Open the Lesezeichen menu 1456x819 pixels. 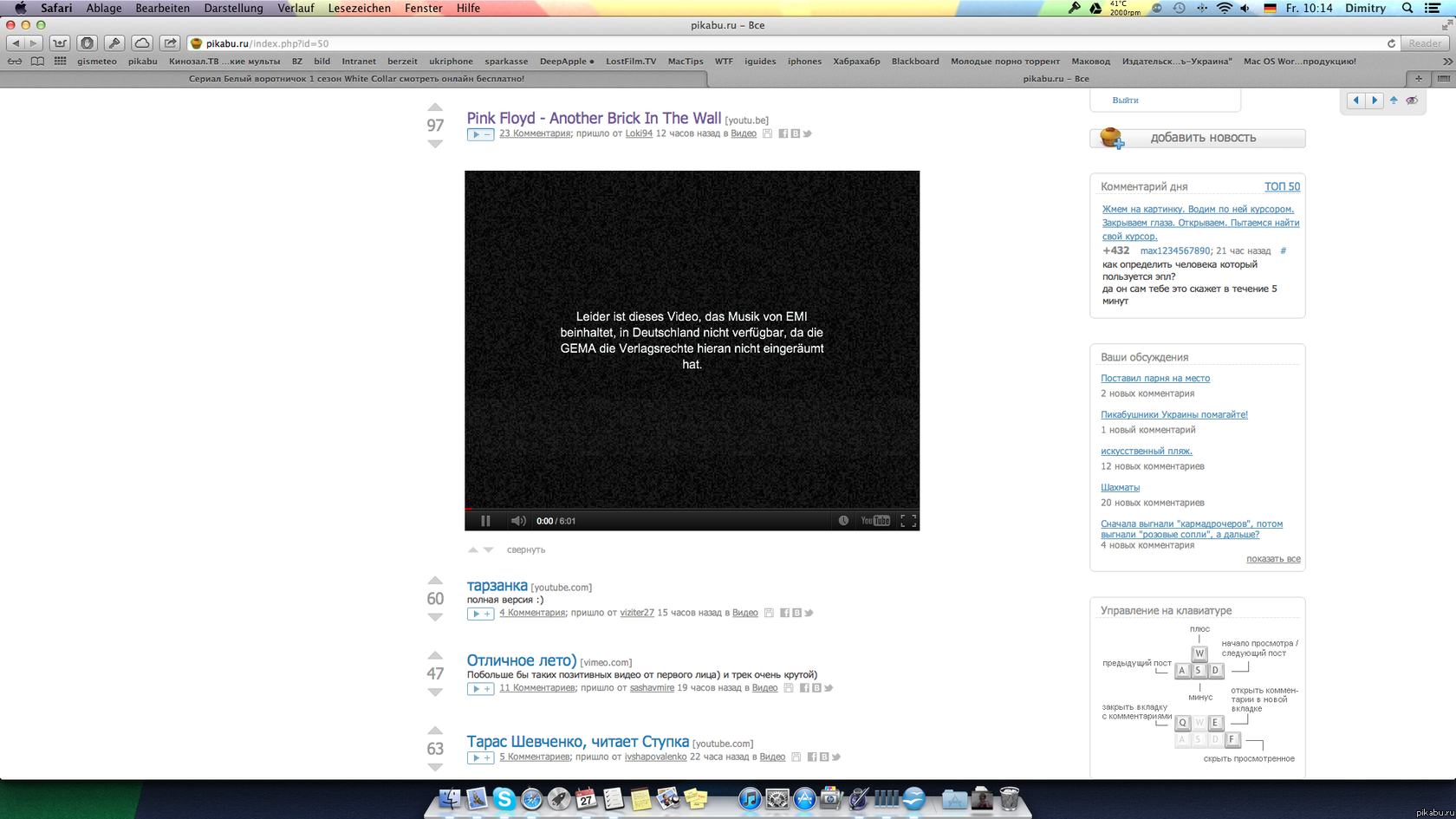(x=359, y=8)
